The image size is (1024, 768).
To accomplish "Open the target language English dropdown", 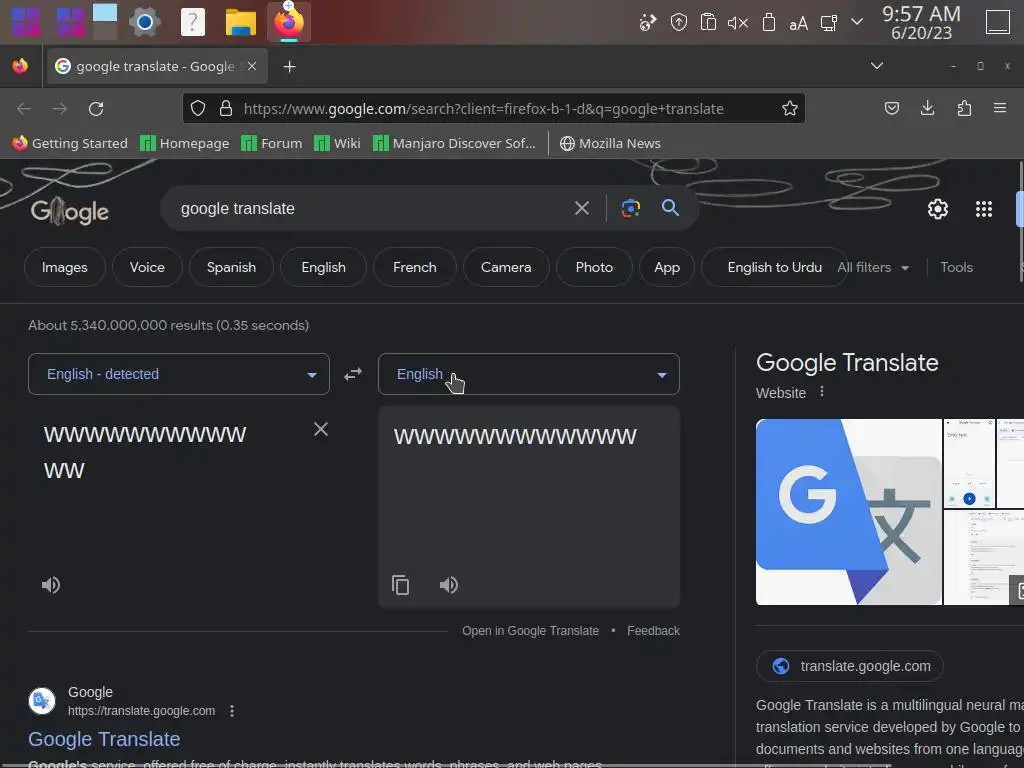I will click(529, 374).
